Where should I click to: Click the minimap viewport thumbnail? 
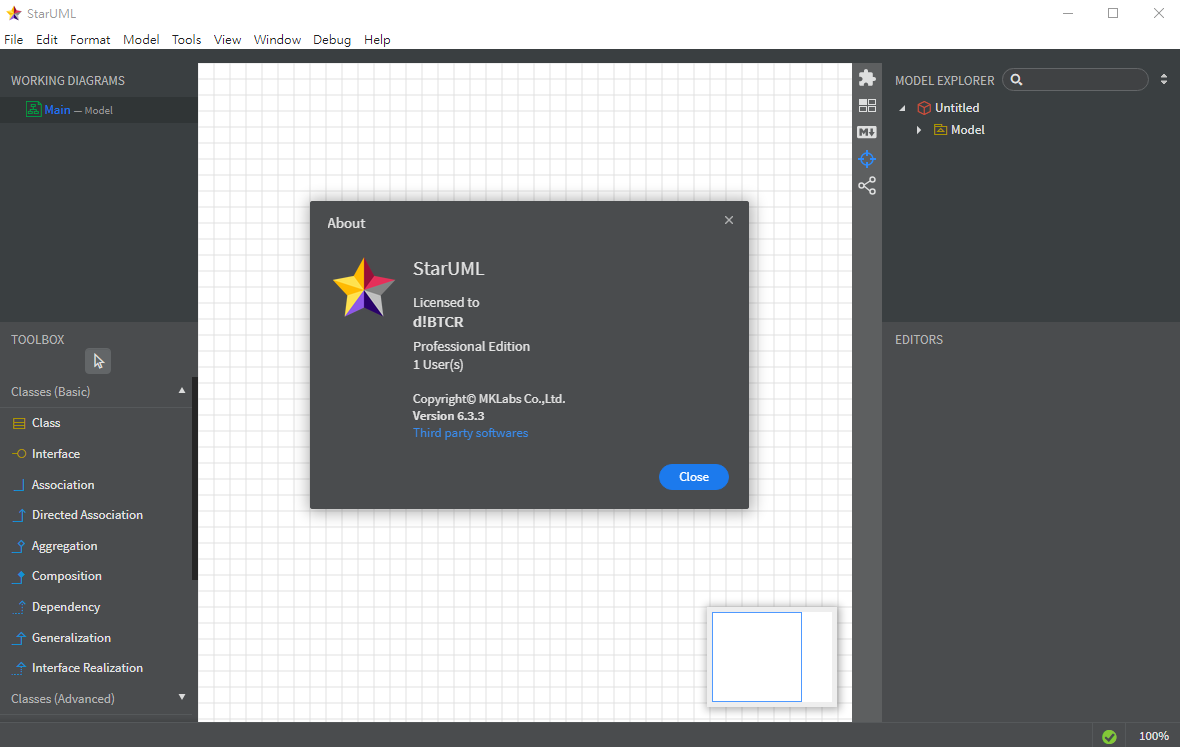[x=756, y=657]
